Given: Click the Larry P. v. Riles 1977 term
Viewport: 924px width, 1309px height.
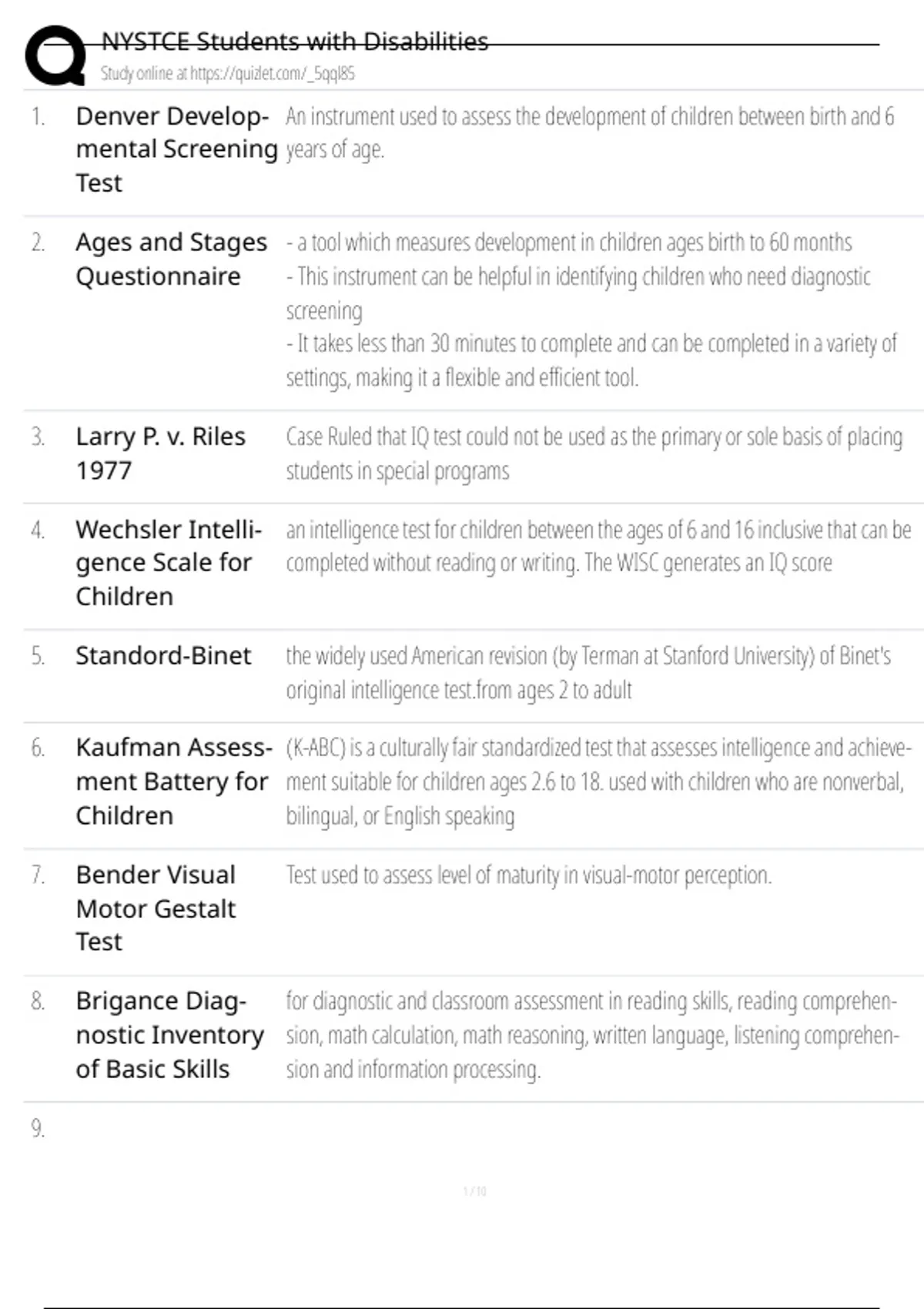Looking at the screenshot, I should 160,453.
